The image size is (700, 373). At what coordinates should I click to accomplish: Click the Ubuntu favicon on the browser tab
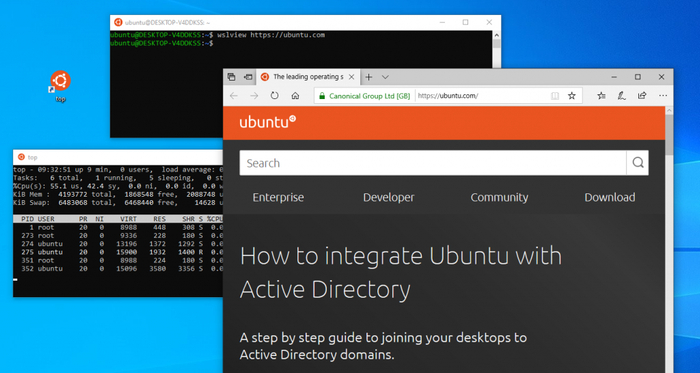[265, 77]
